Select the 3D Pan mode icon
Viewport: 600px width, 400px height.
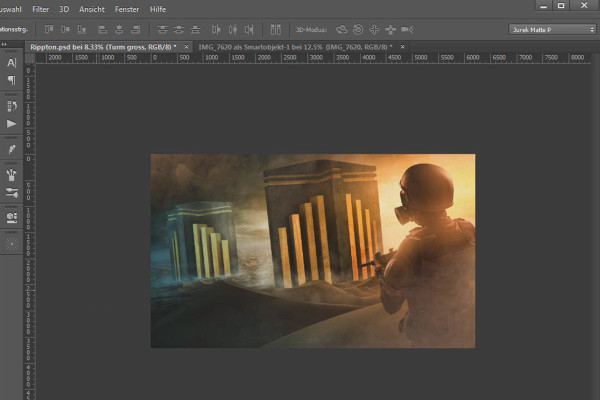click(x=374, y=29)
